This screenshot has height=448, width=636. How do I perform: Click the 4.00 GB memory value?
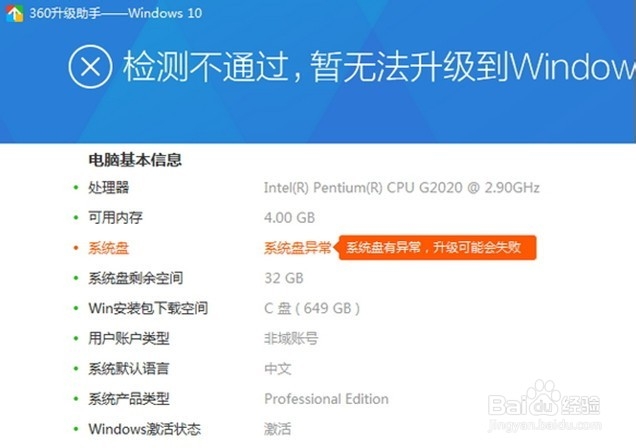289,218
